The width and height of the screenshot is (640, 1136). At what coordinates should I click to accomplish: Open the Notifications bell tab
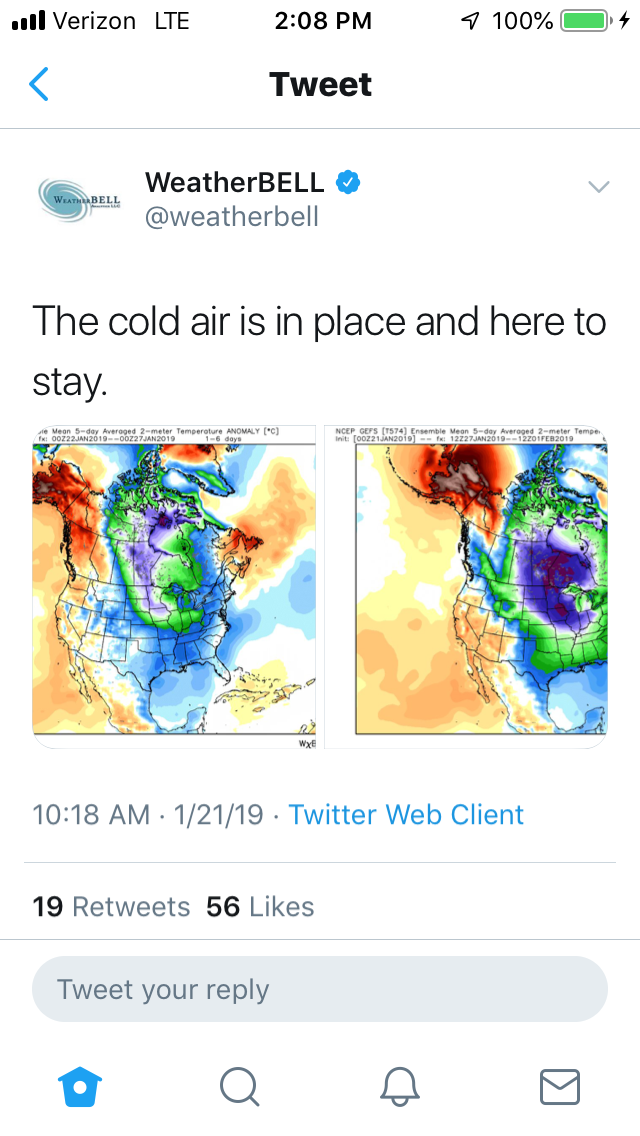(x=400, y=1086)
